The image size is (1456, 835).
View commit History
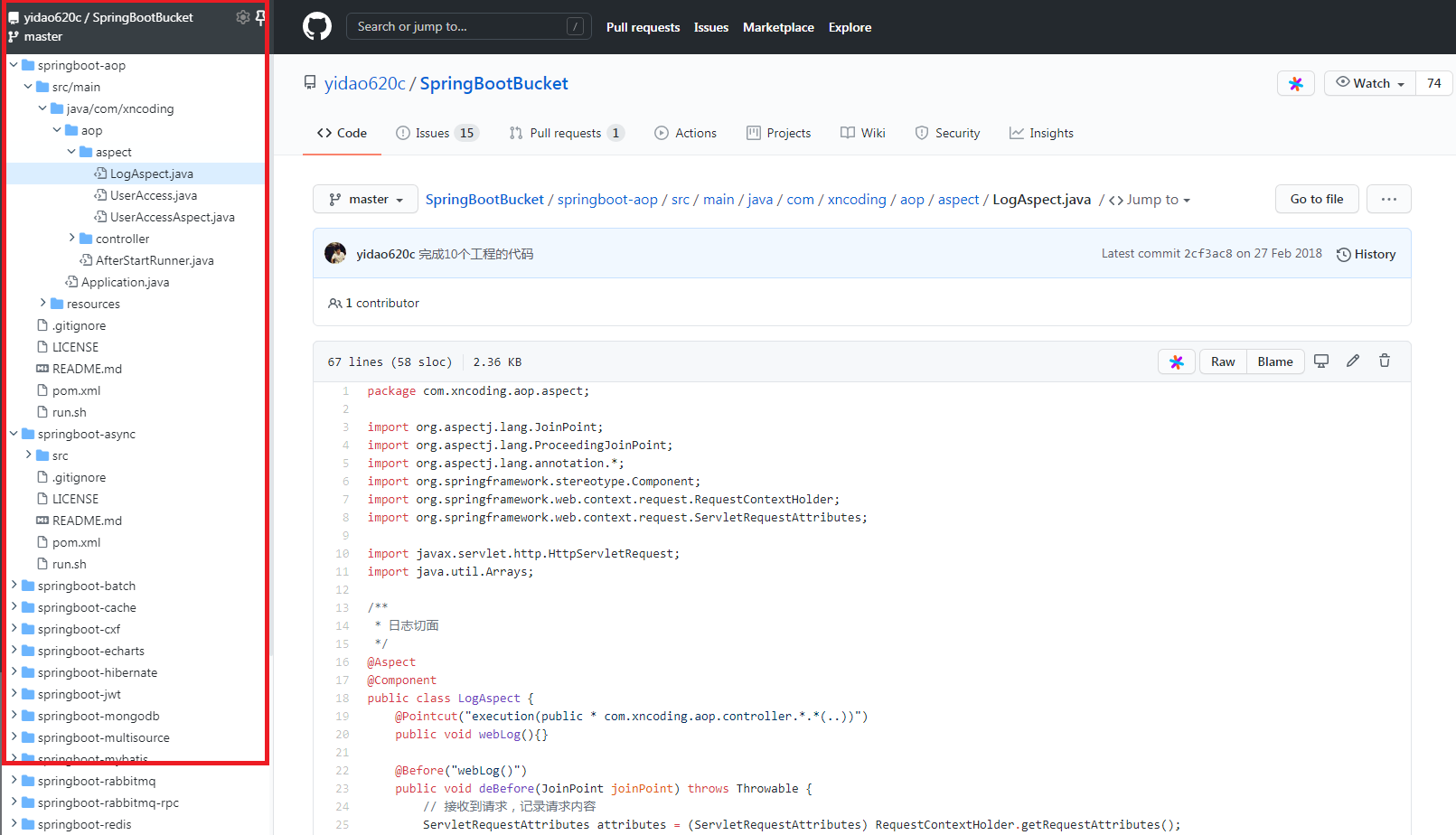point(1366,254)
